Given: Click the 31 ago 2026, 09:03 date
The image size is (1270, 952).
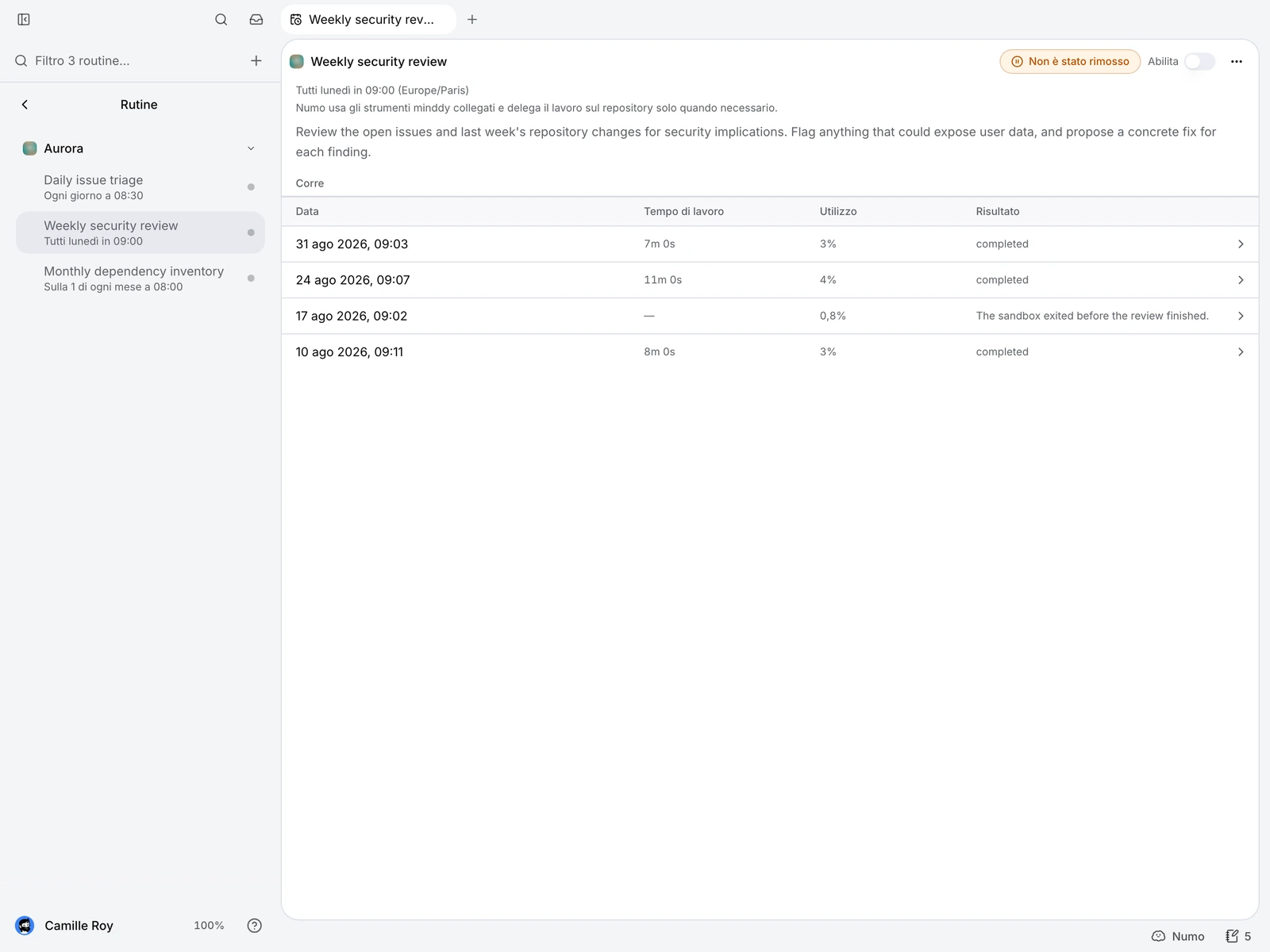Looking at the screenshot, I should pyautogui.click(x=352, y=244).
